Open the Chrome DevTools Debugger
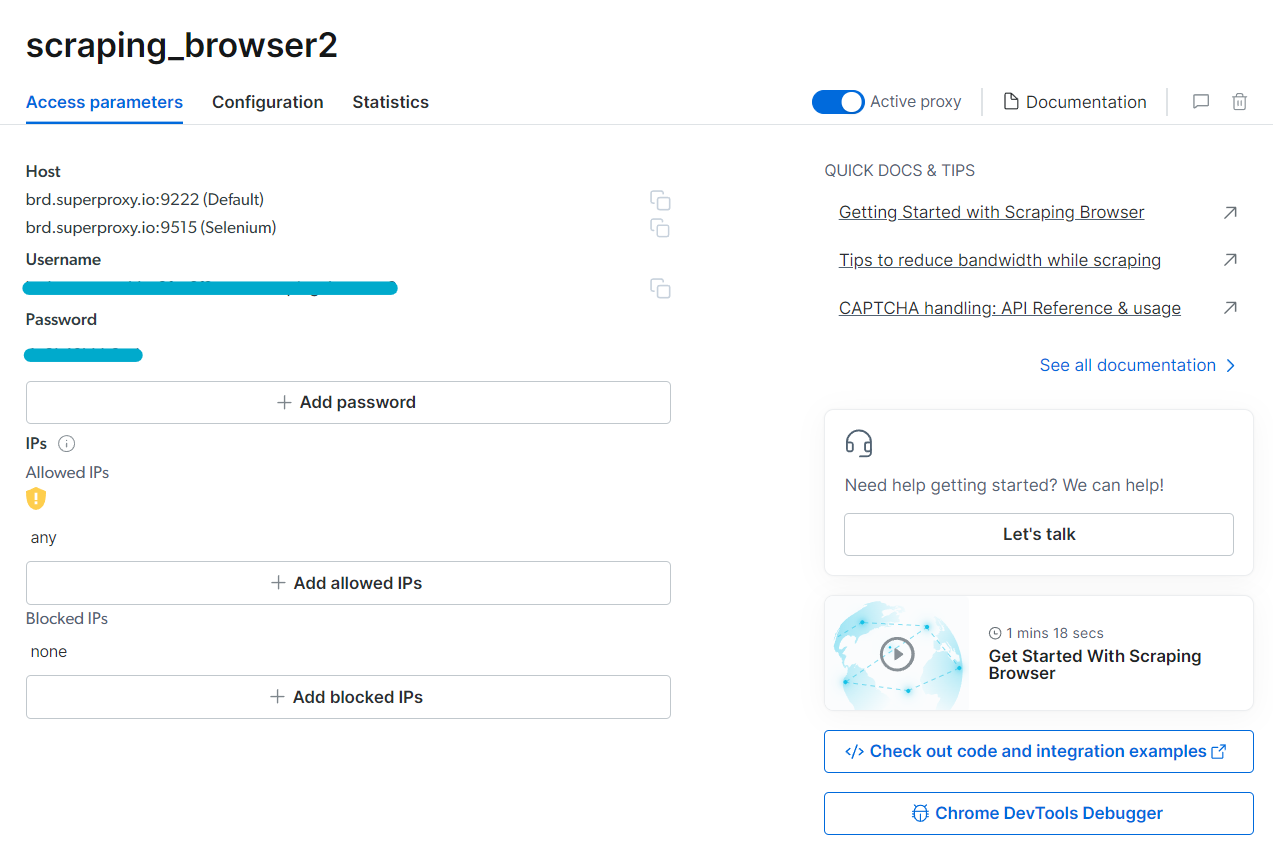 click(x=1038, y=813)
